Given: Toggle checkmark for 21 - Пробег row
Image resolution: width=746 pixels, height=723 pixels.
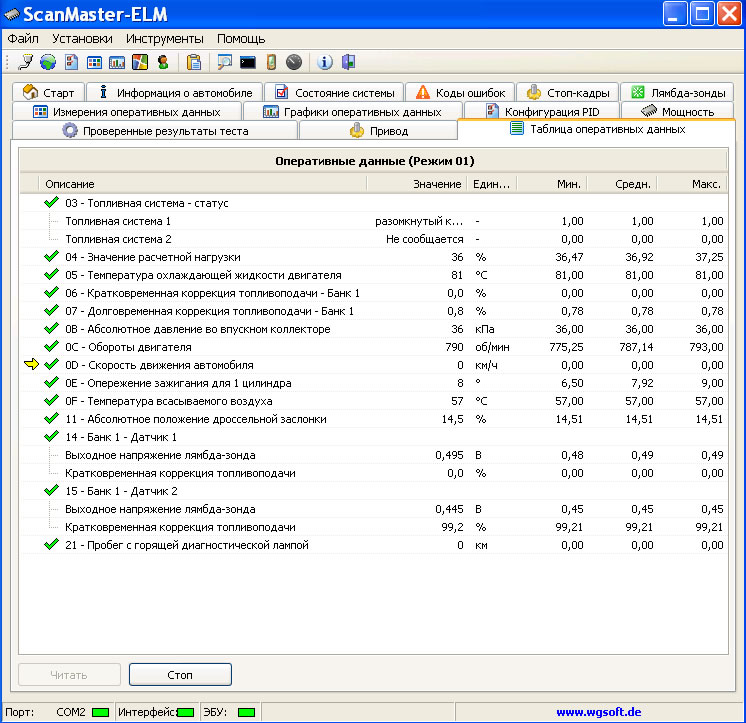Looking at the screenshot, I should click(51, 545).
